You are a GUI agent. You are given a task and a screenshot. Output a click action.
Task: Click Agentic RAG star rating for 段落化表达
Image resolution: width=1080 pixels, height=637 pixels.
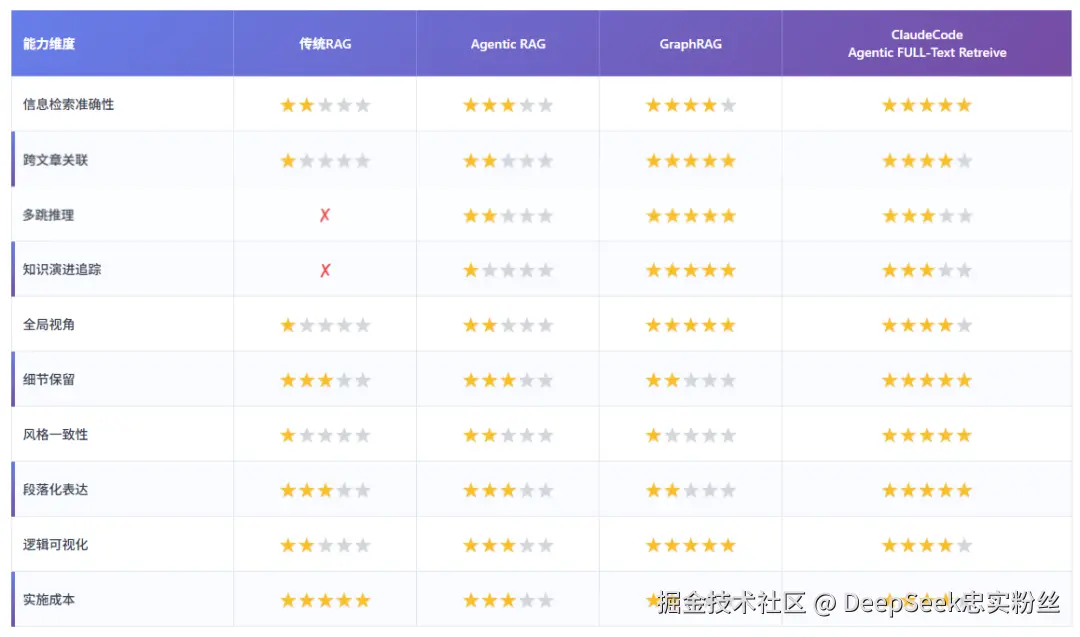(x=508, y=490)
